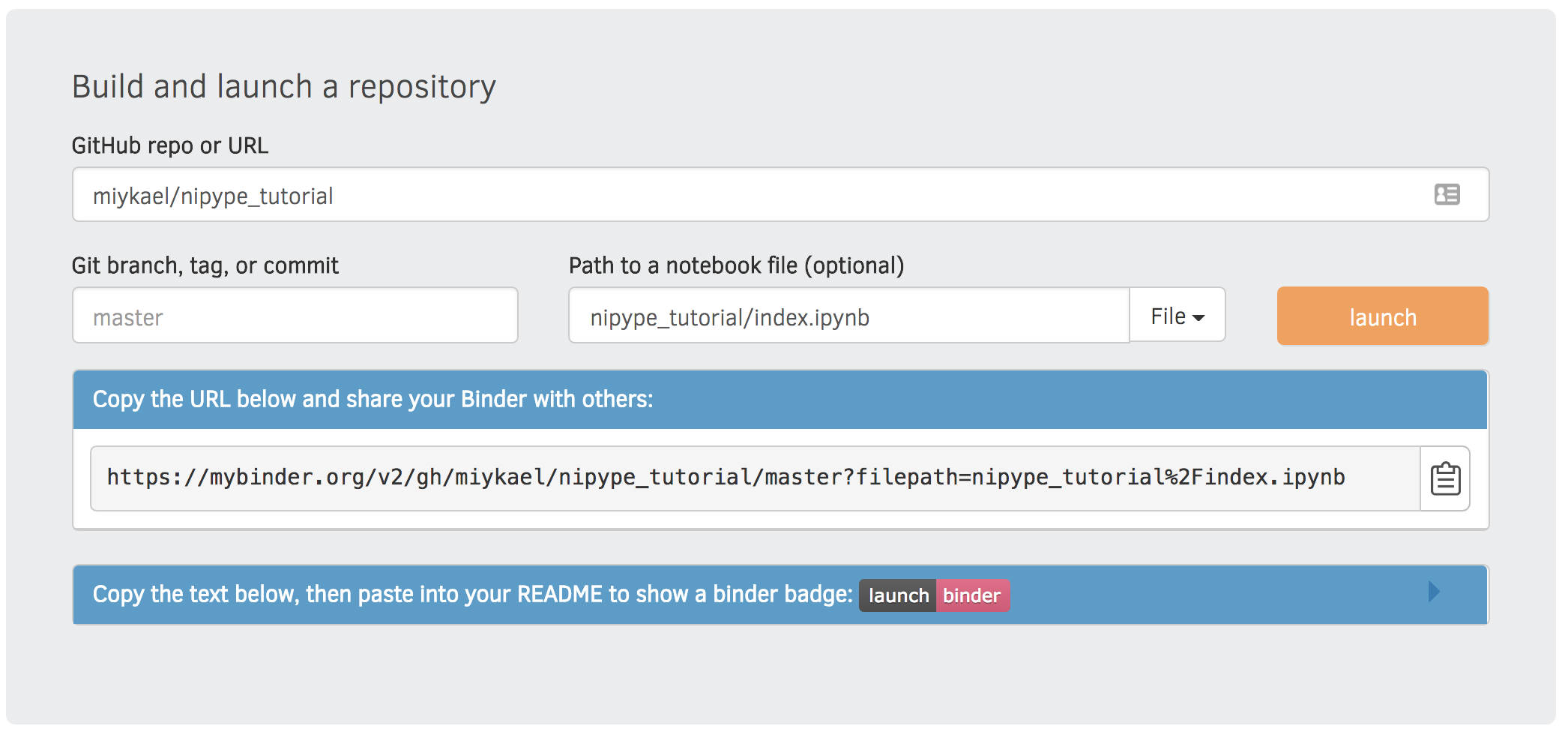Click the "launch binder" badge
The width and height of the screenshot is (1568, 735).
click(x=935, y=595)
